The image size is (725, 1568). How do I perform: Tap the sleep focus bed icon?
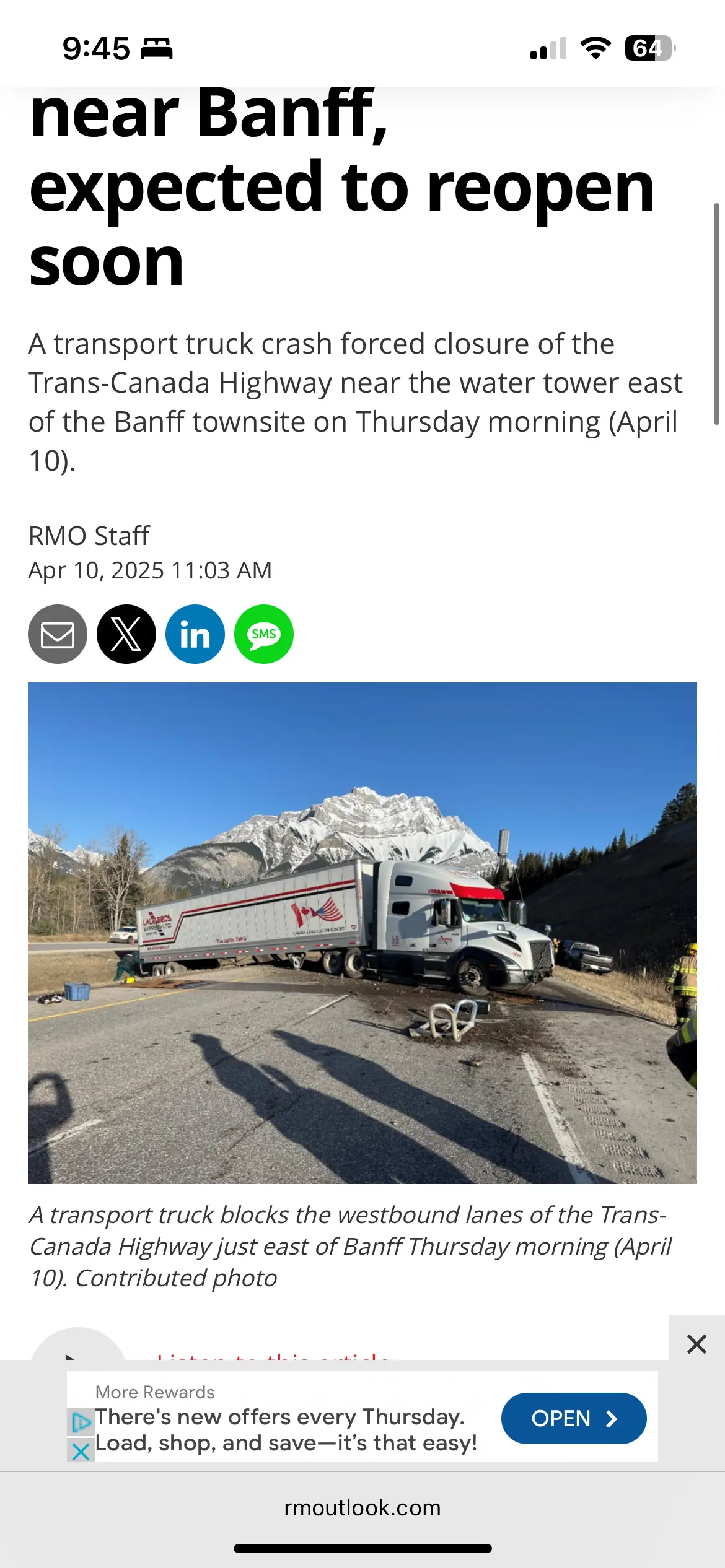click(x=156, y=49)
